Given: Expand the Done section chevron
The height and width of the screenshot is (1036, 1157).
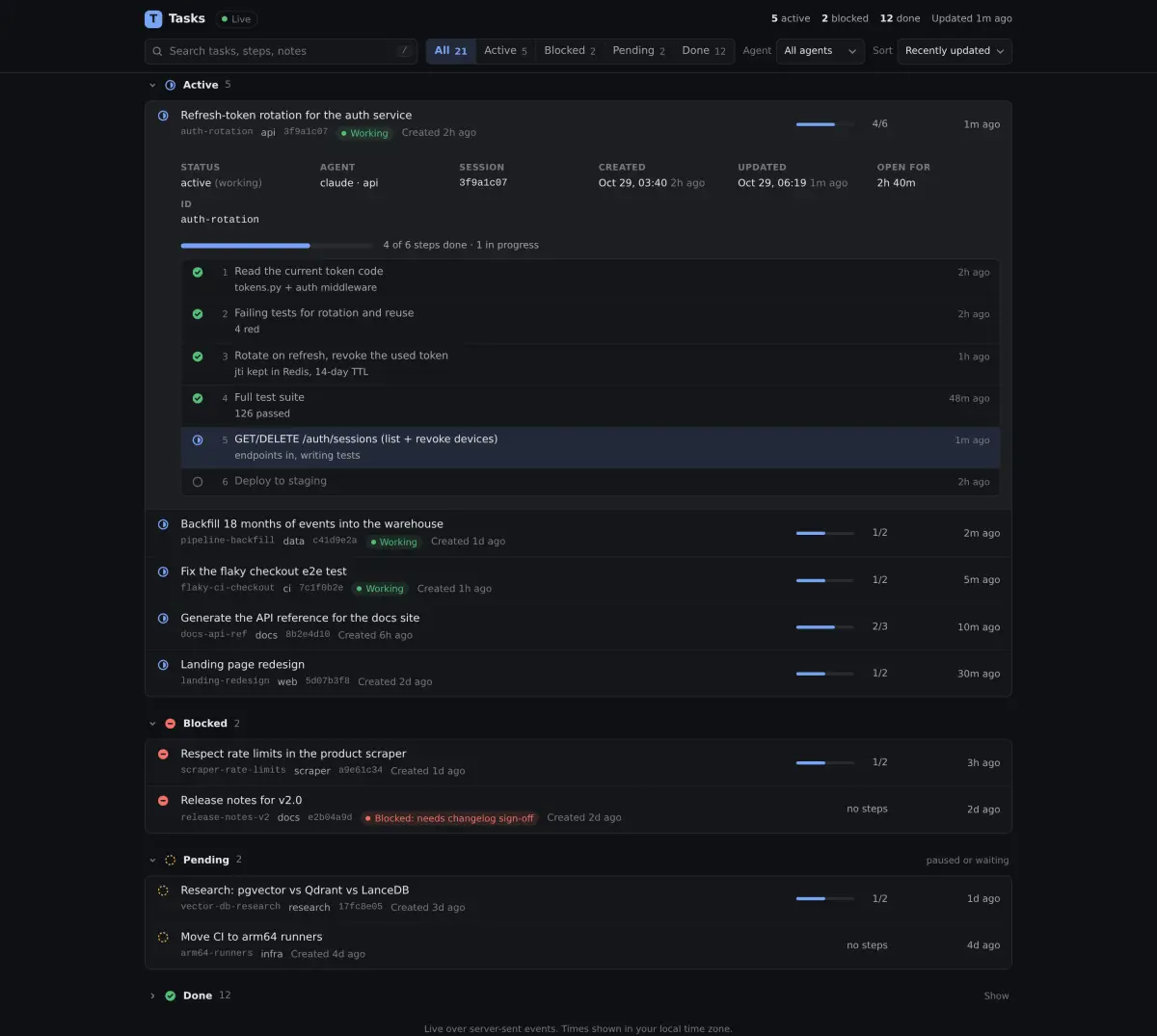Looking at the screenshot, I should [152, 996].
